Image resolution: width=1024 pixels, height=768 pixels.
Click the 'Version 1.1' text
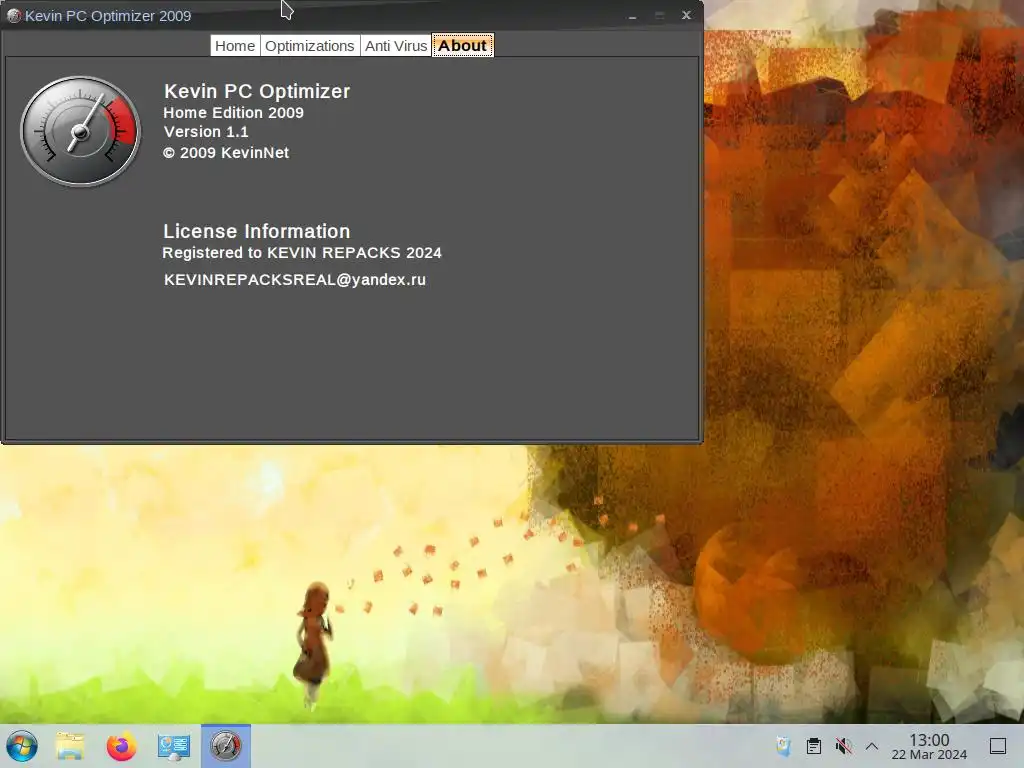click(x=206, y=132)
